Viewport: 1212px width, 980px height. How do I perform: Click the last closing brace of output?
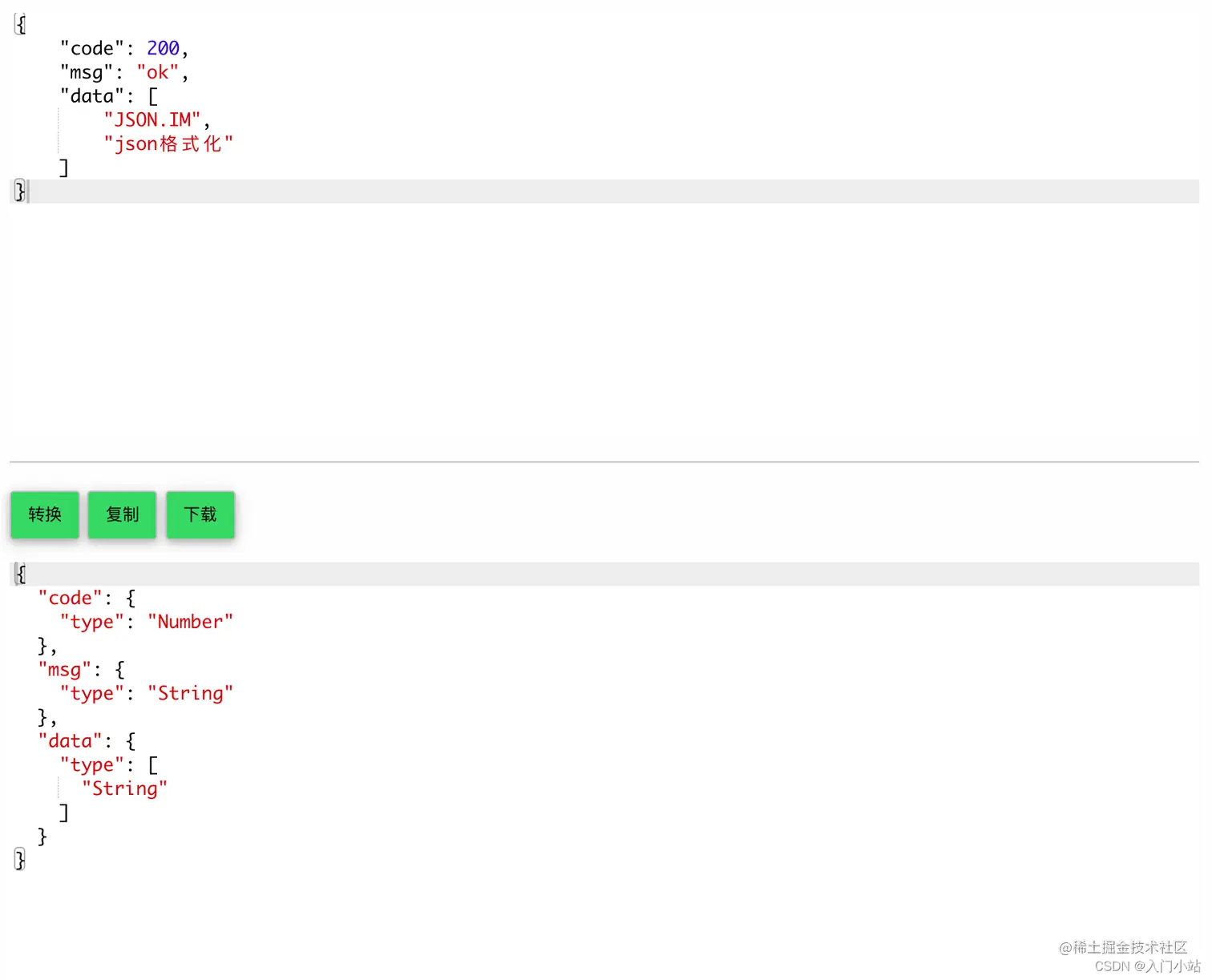coord(20,860)
